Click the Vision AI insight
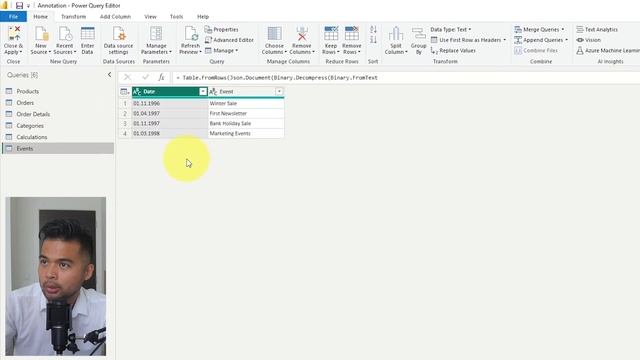The width and height of the screenshot is (640, 360). click(x=589, y=40)
